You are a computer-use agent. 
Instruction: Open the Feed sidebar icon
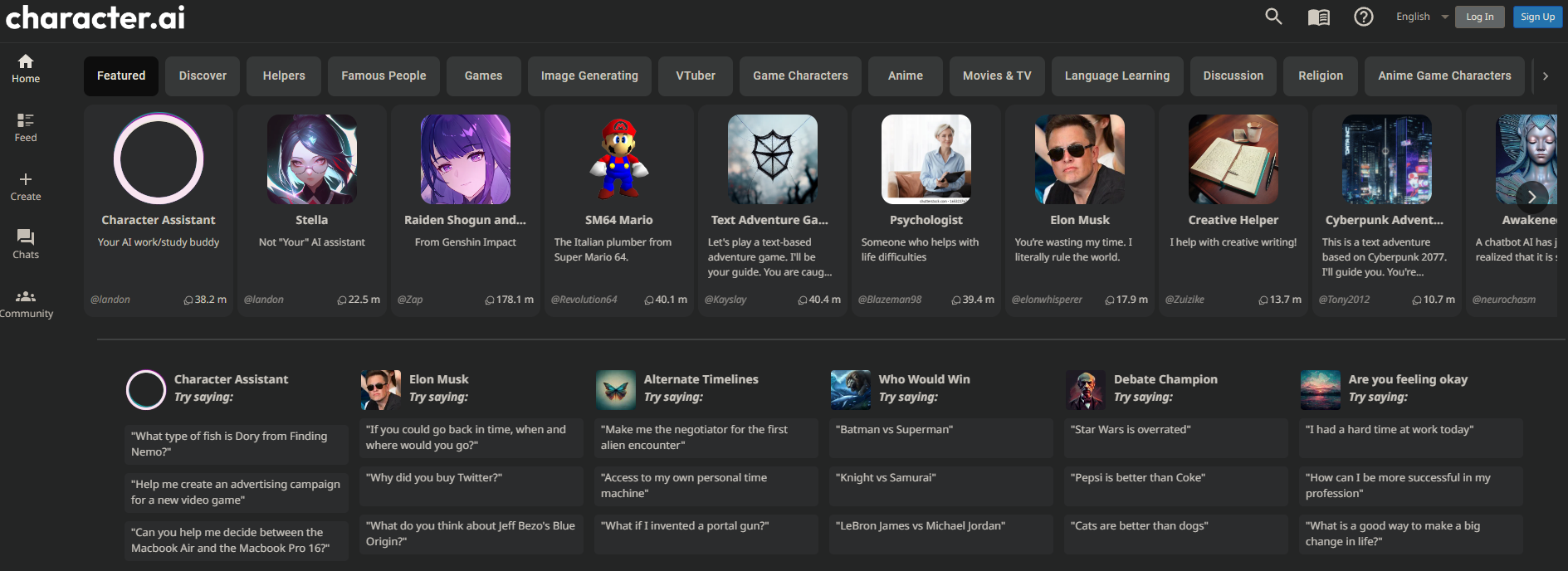(26, 128)
